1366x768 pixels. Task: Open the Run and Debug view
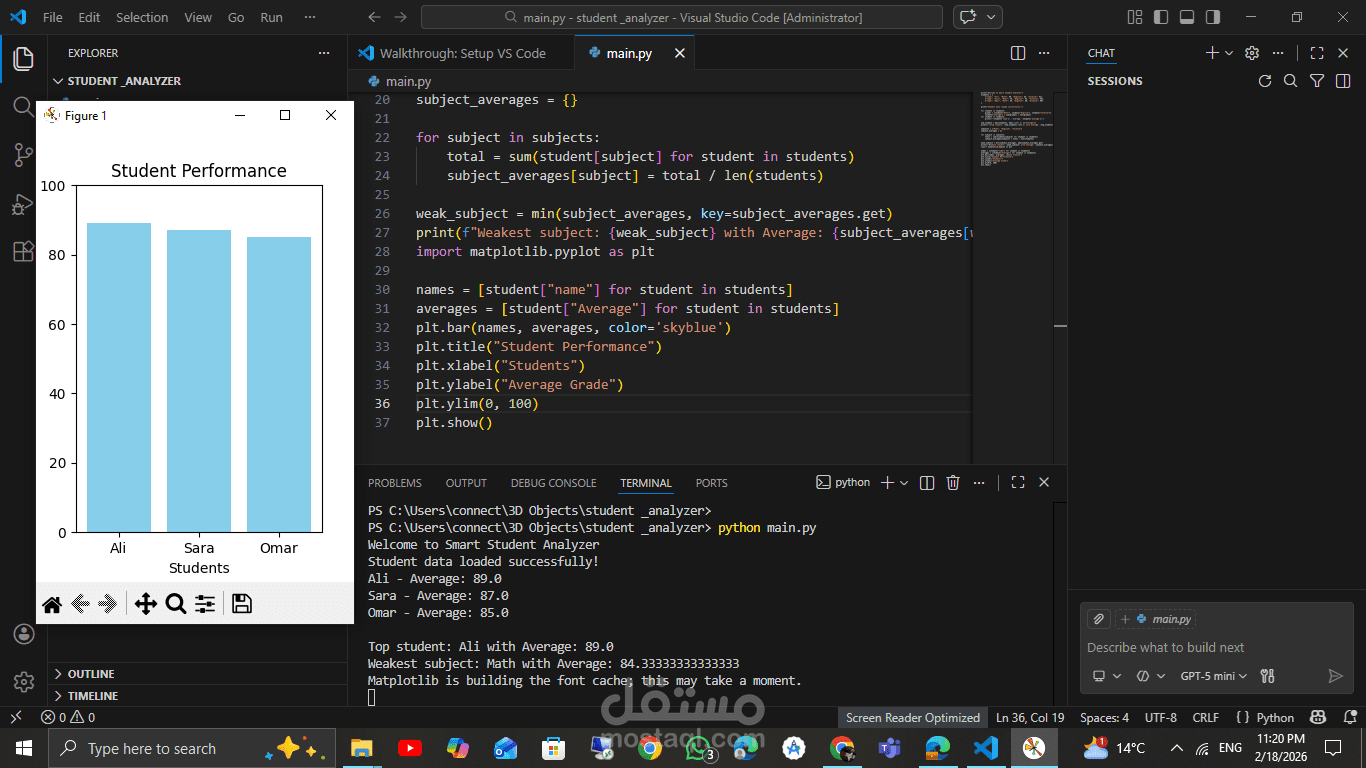click(23, 203)
